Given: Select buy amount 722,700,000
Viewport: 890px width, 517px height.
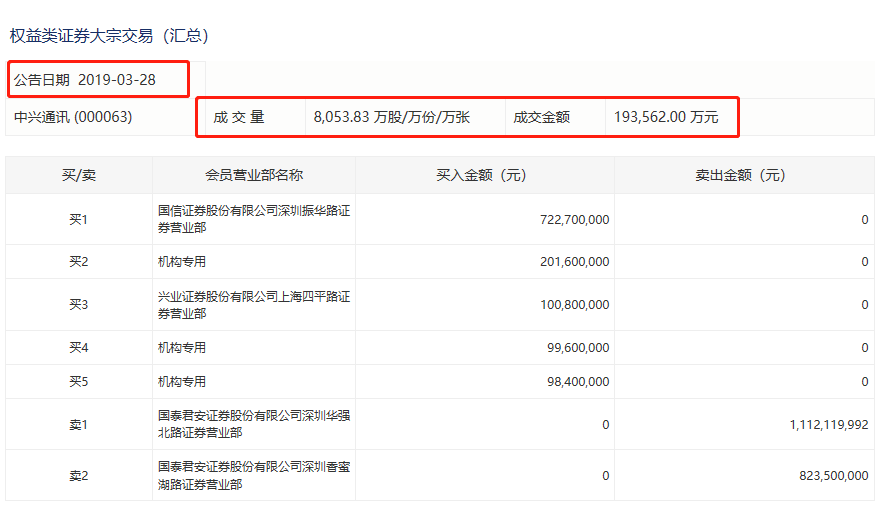Looking at the screenshot, I should [x=574, y=220].
